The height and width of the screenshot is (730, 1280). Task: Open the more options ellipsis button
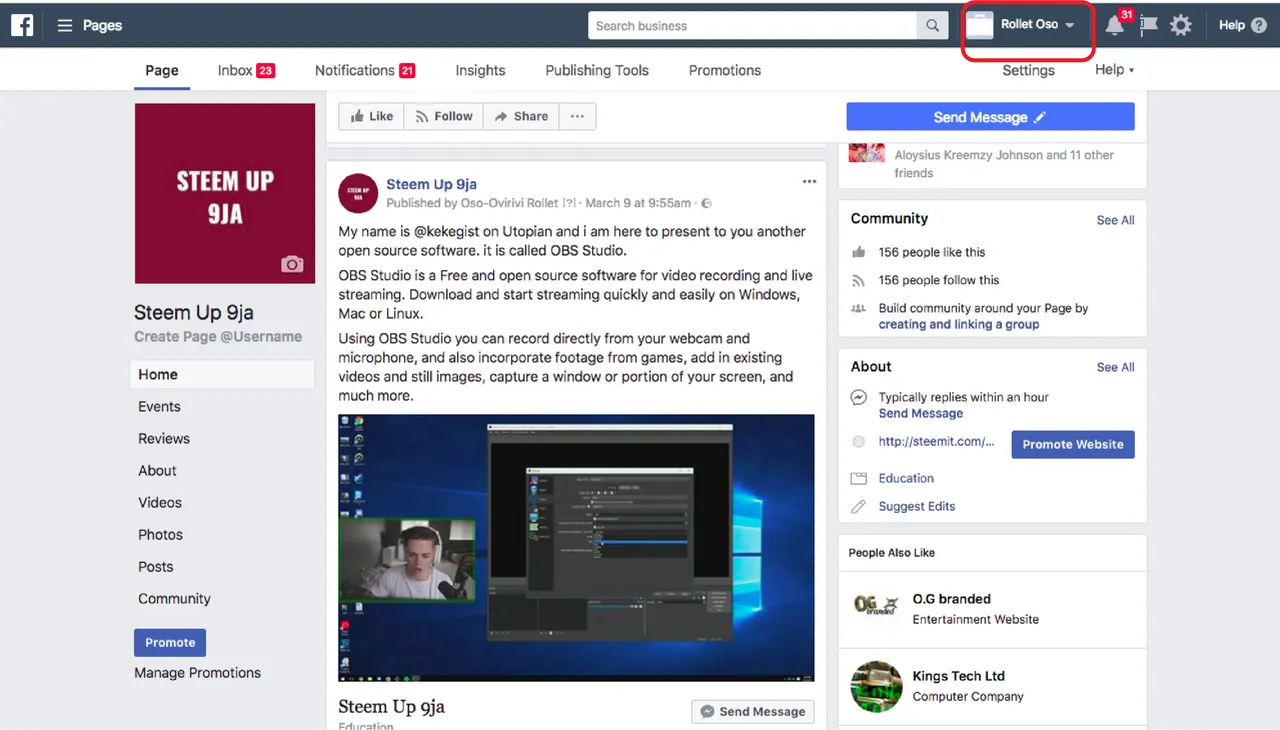tap(577, 117)
